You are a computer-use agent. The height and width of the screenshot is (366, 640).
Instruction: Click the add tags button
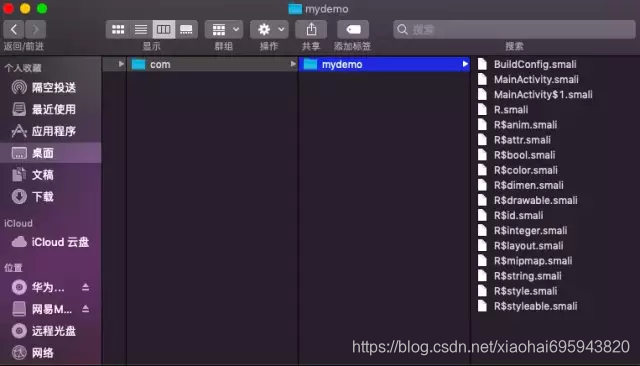(353, 29)
